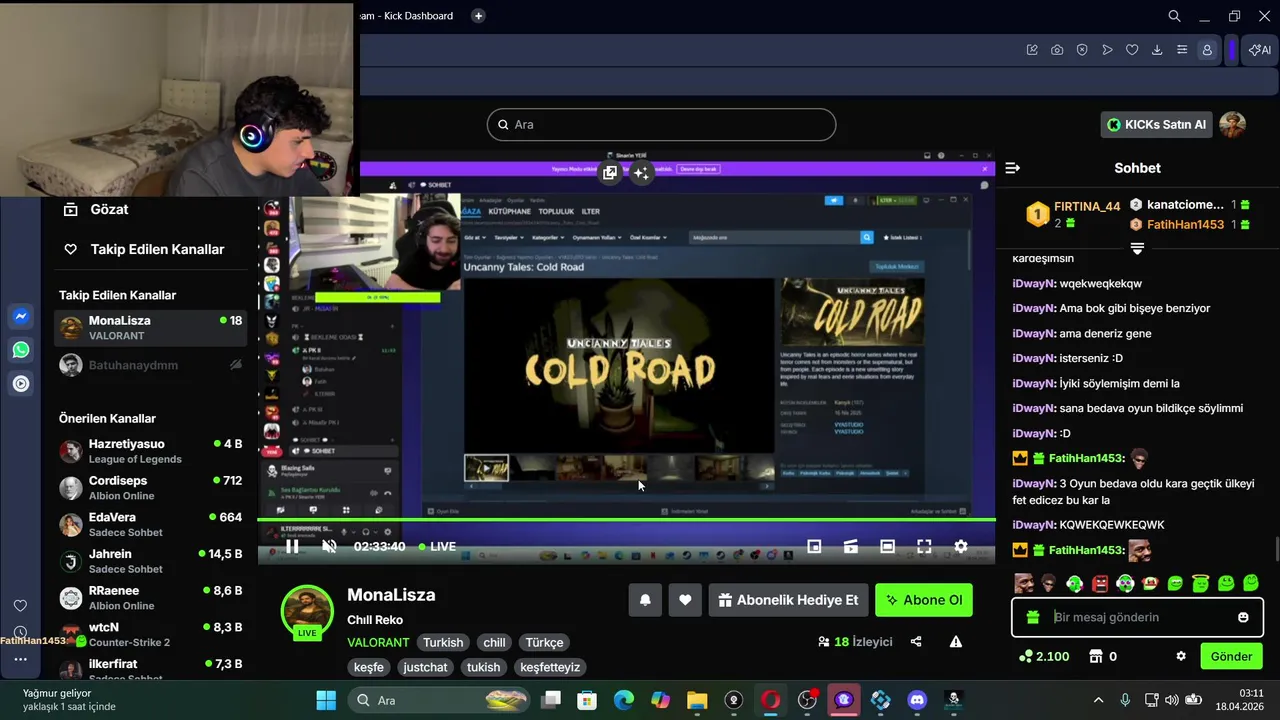Expand the chat leaderboard handle
The image size is (1280, 720).
pos(1137,247)
